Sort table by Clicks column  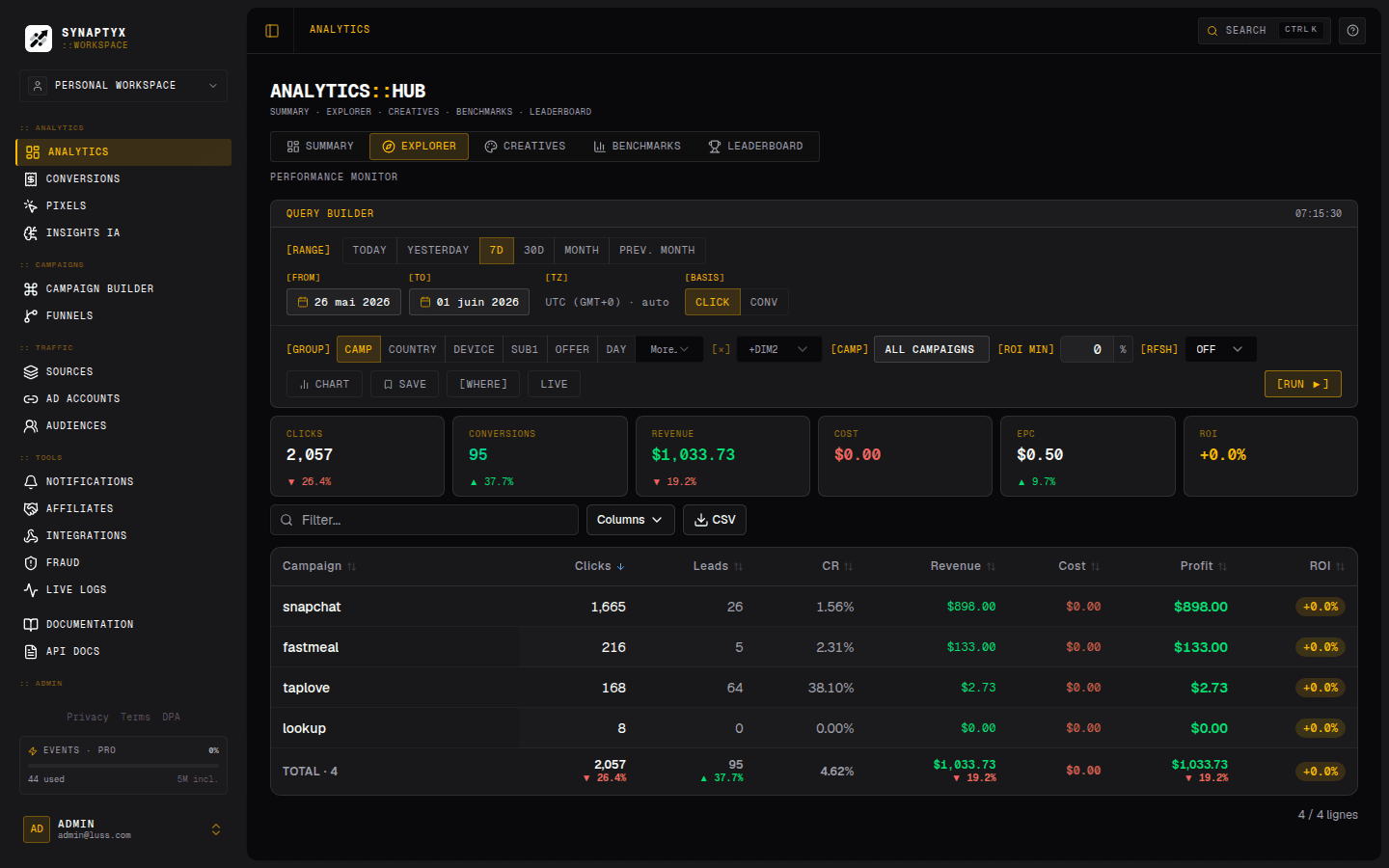599,566
